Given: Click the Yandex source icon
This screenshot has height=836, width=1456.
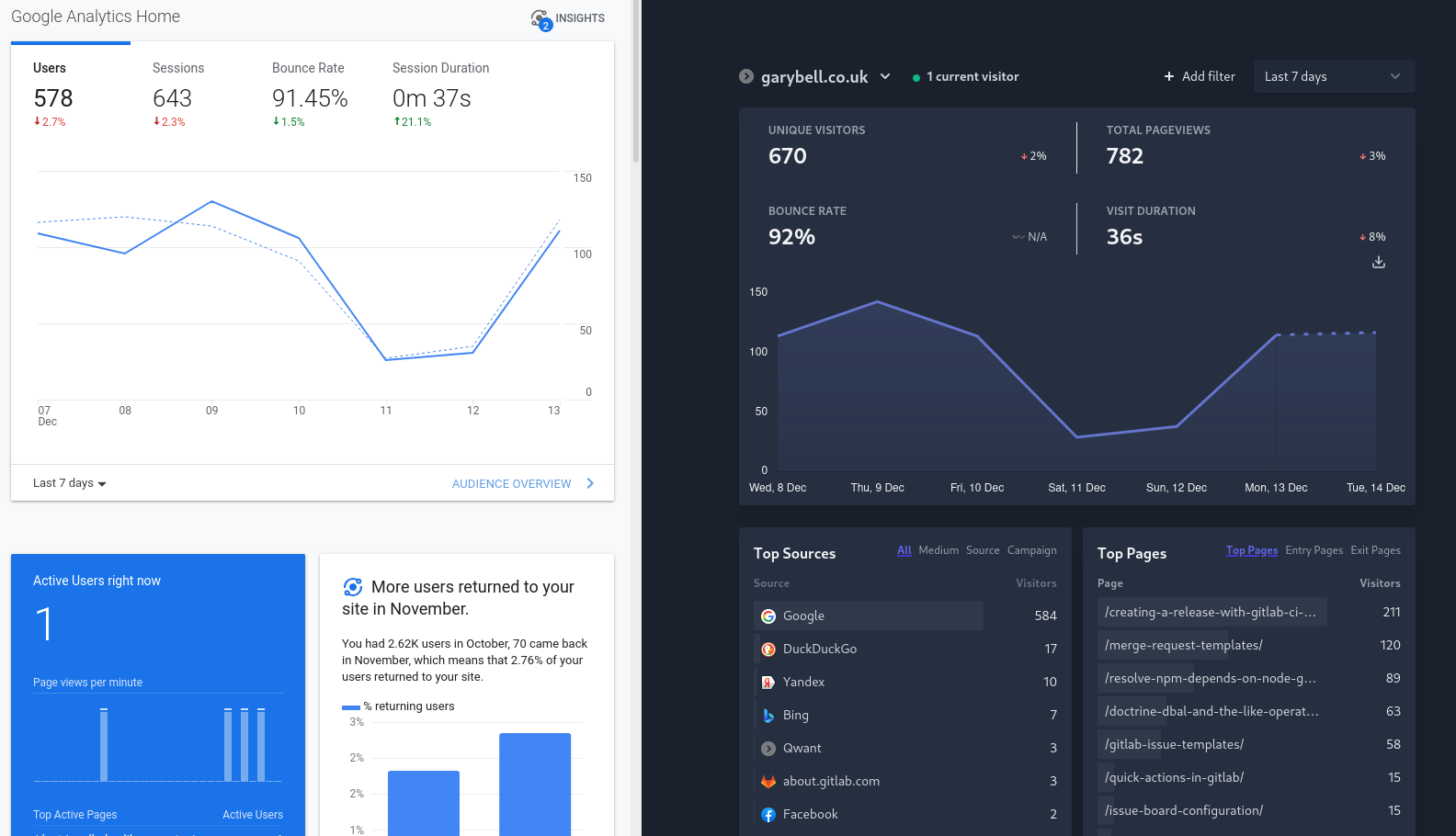Looking at the screenshot, I should [x=768, y=683].
